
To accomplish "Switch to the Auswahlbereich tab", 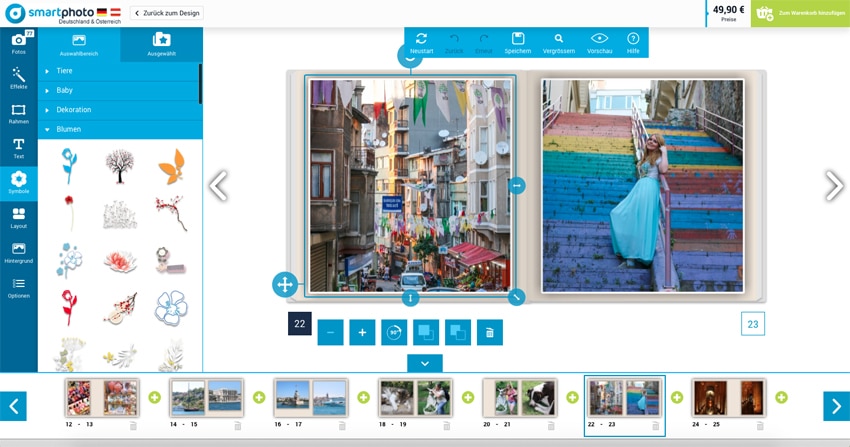I will coord(79,44).
